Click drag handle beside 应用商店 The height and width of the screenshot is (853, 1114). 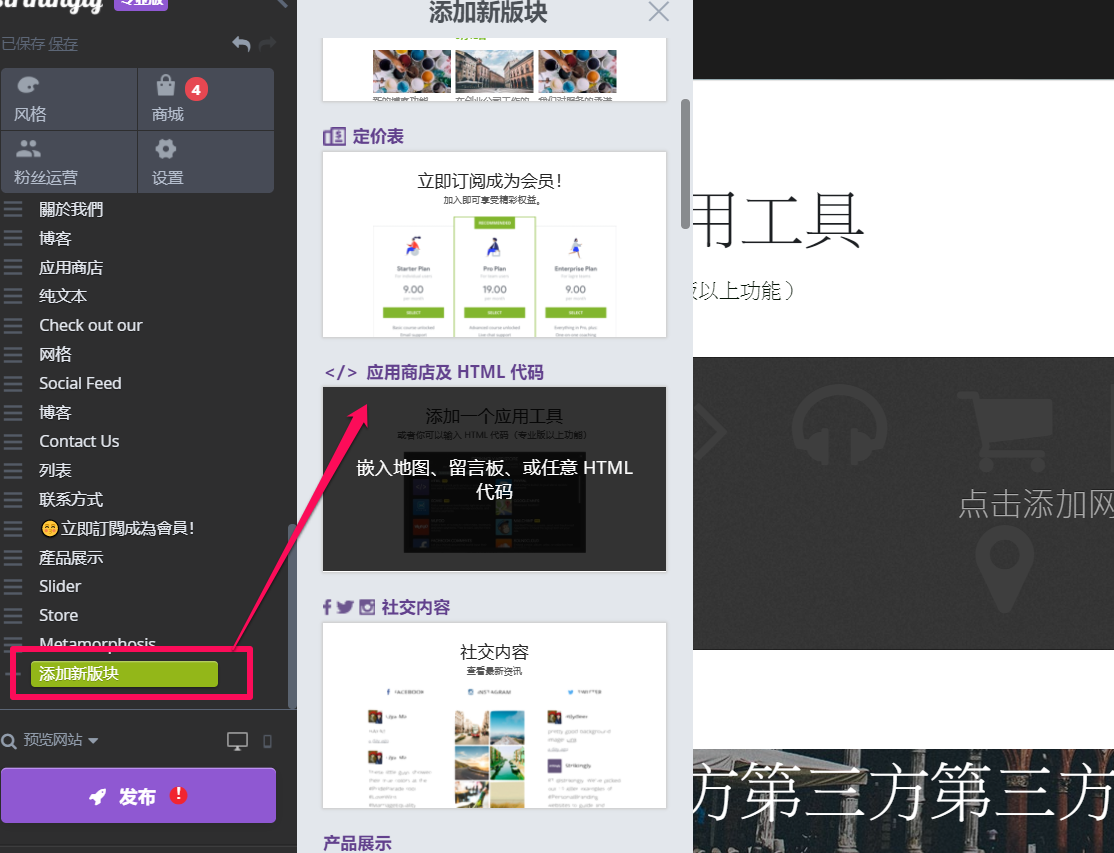click(13, 267)
